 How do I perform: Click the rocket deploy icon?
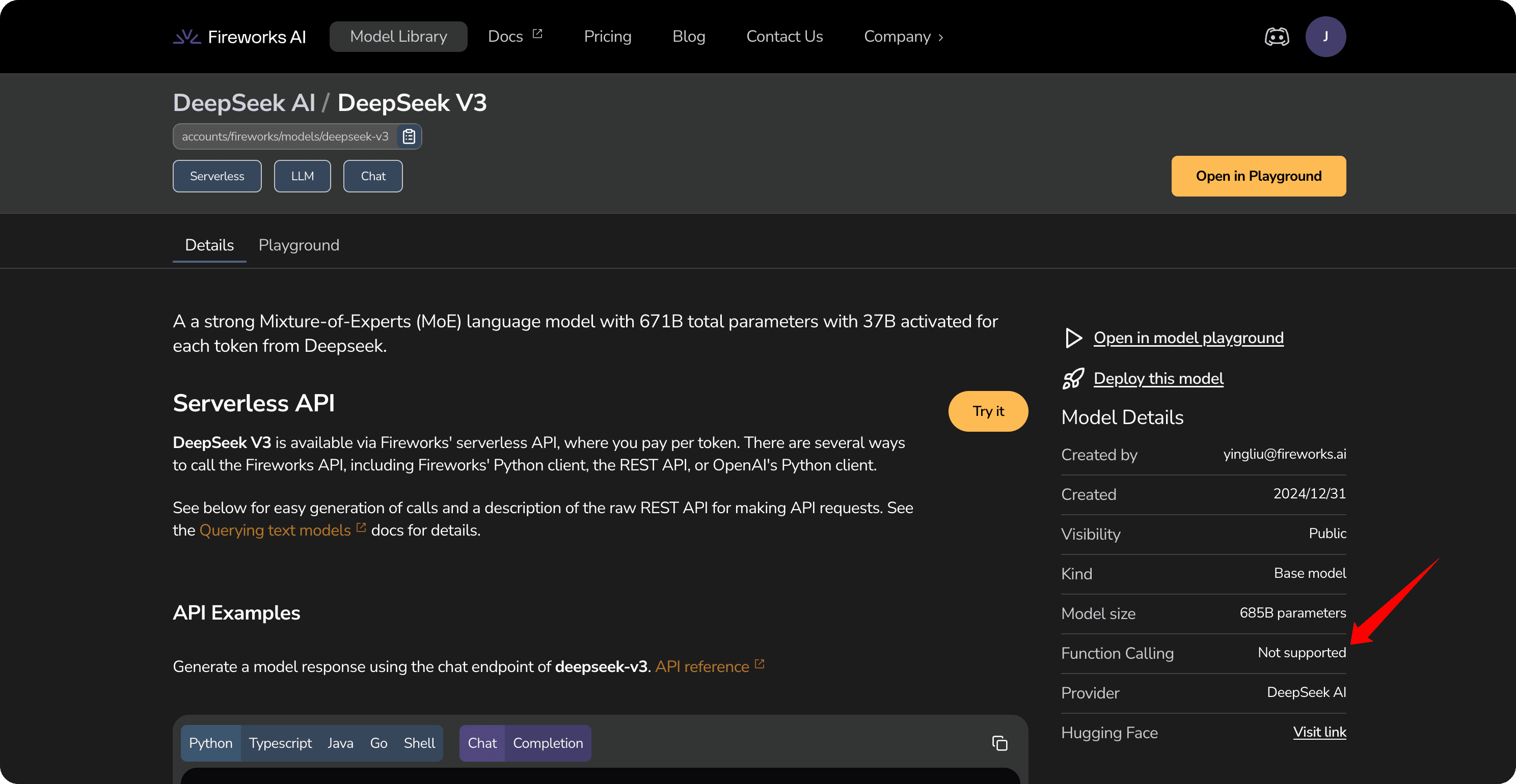coord(1073,379)
